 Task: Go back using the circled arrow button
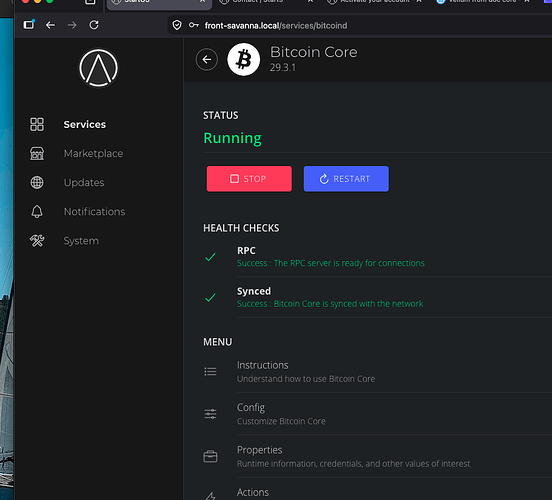207,60
